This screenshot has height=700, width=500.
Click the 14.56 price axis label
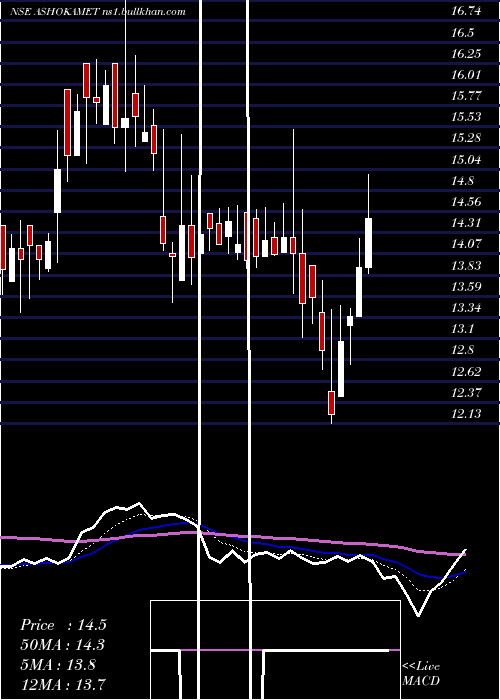[x=466, y=202]
